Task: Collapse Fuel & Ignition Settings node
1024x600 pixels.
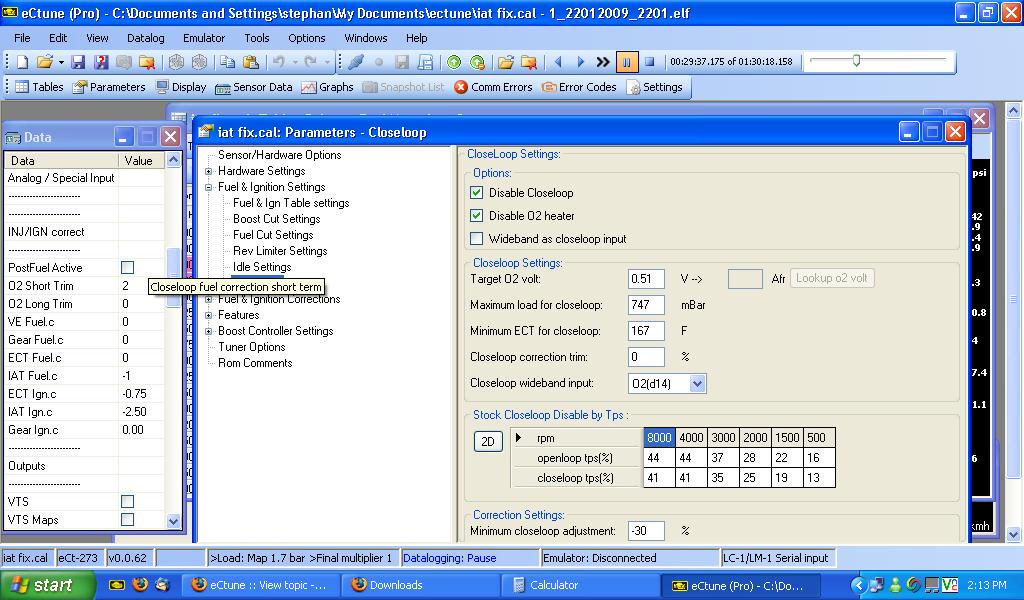Action: [x=208, y=187]
